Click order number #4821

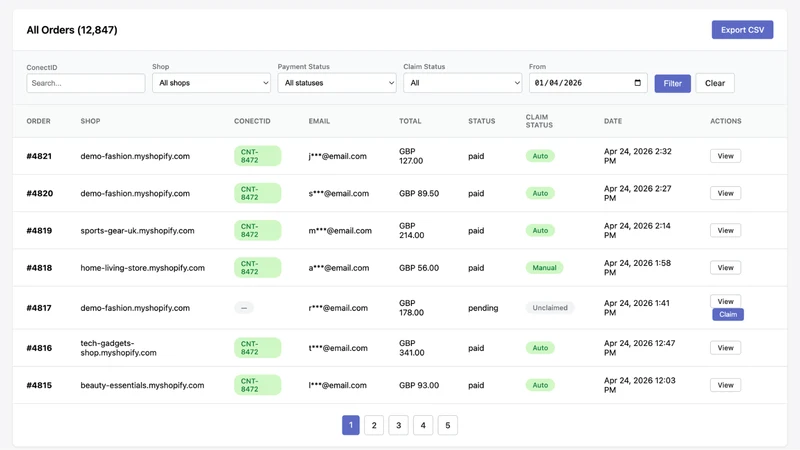[39, 156]
